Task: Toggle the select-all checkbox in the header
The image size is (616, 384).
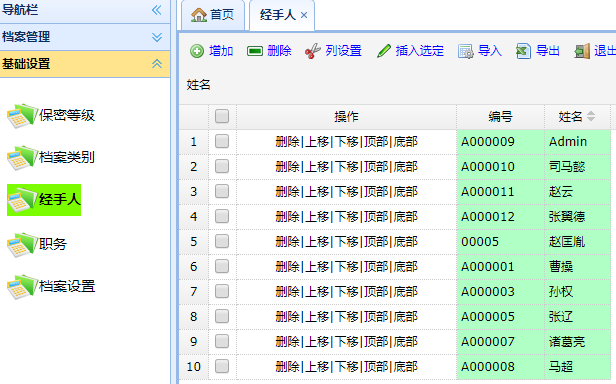Action: pos(222,116)
